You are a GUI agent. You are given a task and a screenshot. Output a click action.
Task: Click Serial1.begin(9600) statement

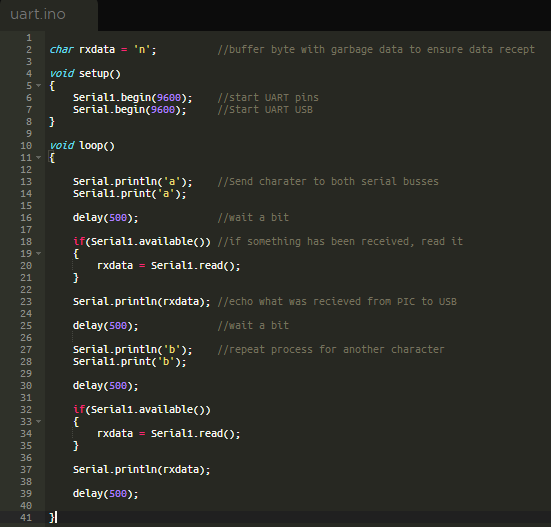click(132, 98)
